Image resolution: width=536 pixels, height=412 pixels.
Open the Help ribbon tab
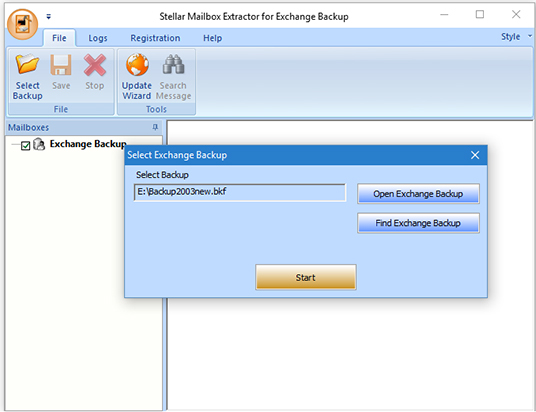(213, 38)
